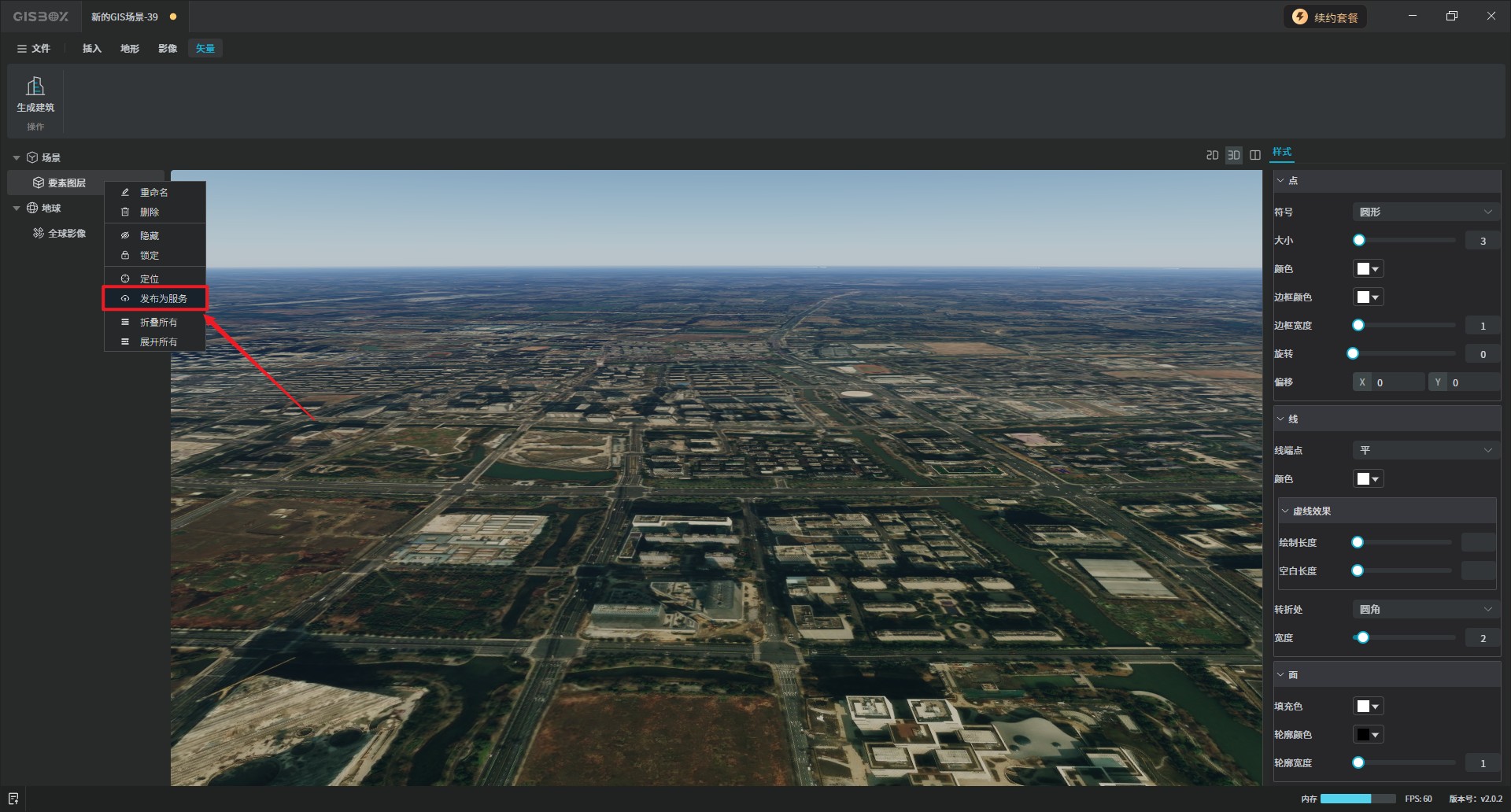Collapse the dashed line effect (虚线效果) section

(x=1285, y=511)
